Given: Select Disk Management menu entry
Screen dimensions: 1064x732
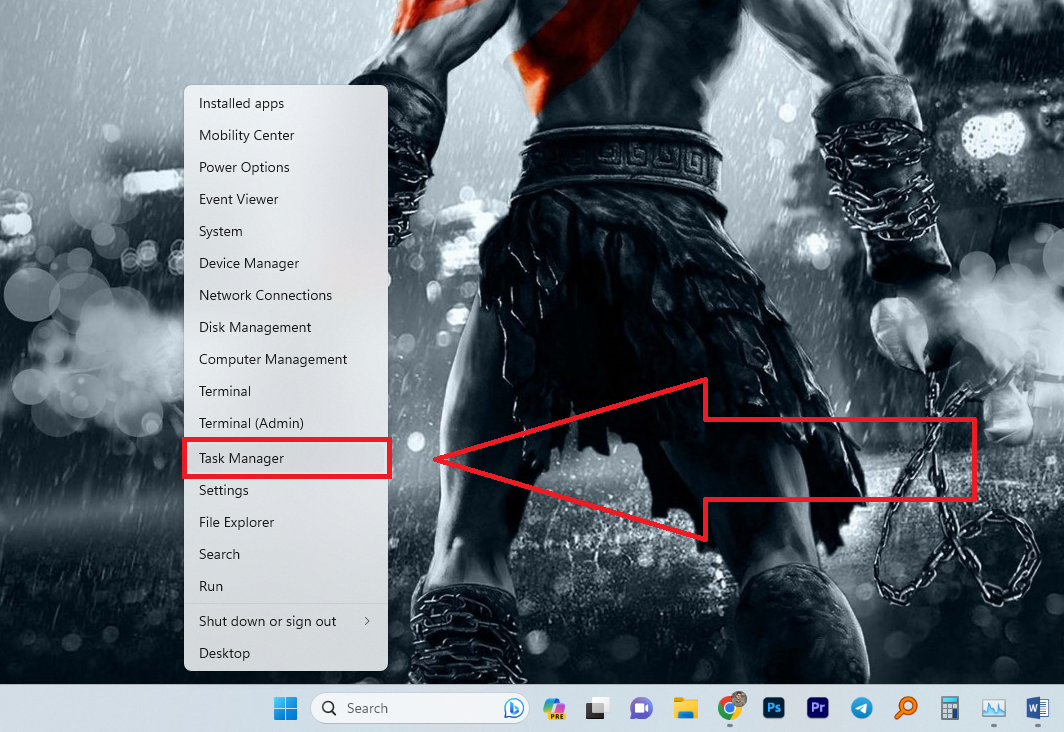Looking at the screenshot, I should 255,327.
